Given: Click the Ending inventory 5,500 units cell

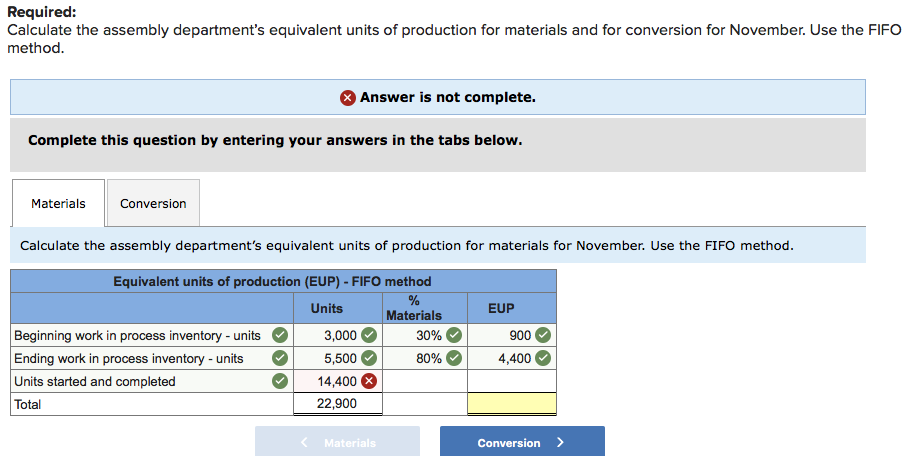Looking at the screenshot, I should point(338,358).
